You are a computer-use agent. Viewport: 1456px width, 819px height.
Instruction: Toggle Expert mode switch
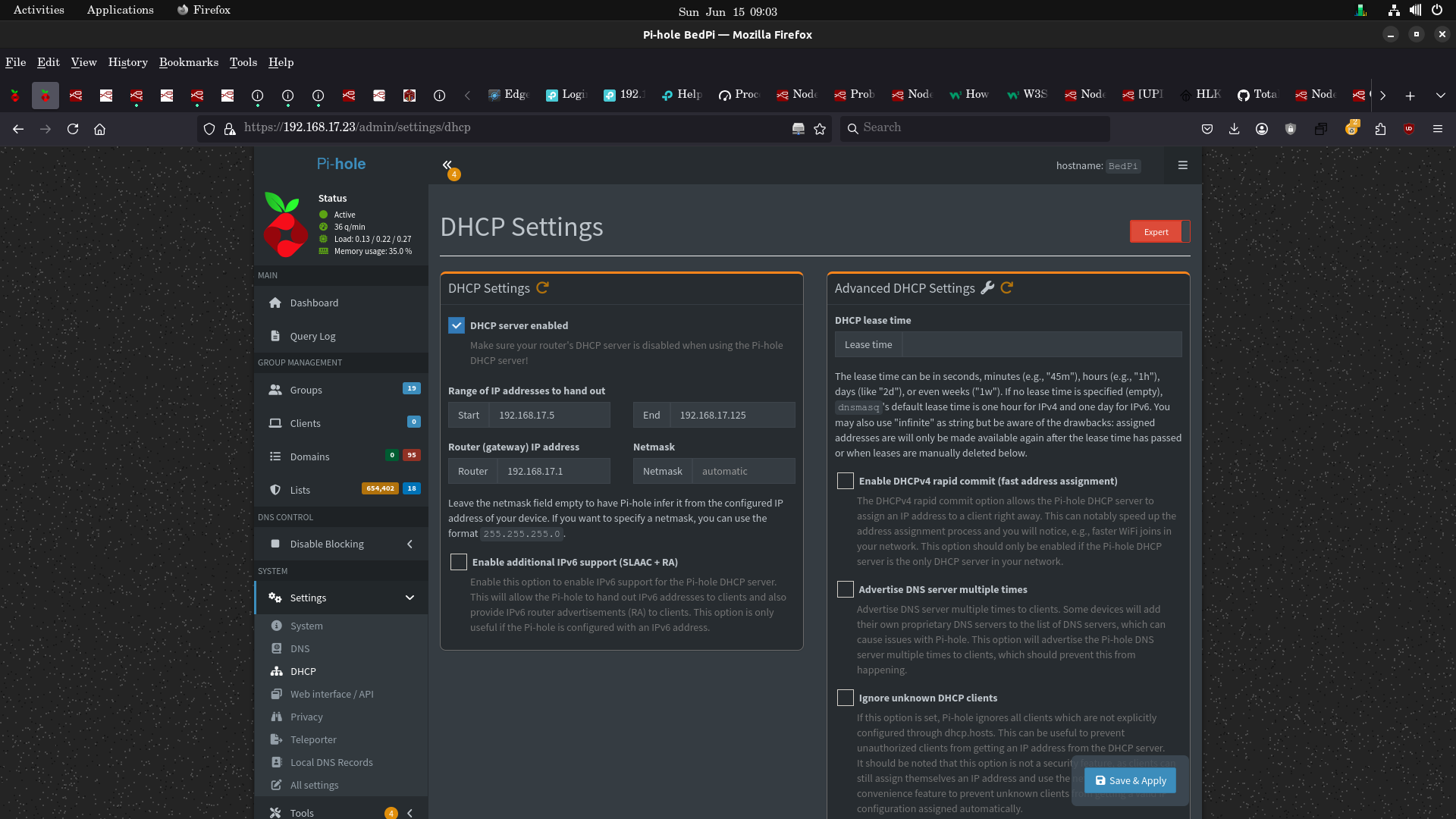[x=1160, y=231]
